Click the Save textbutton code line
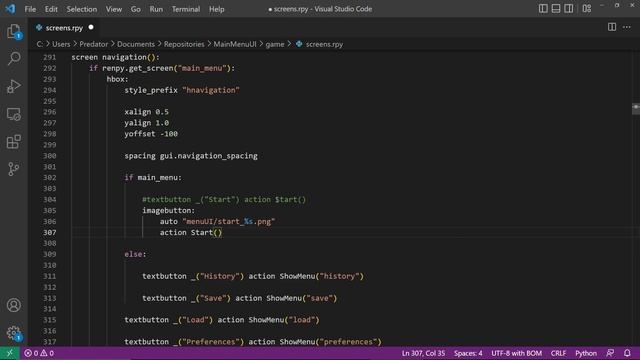640x360 pixels. [240, 298]
